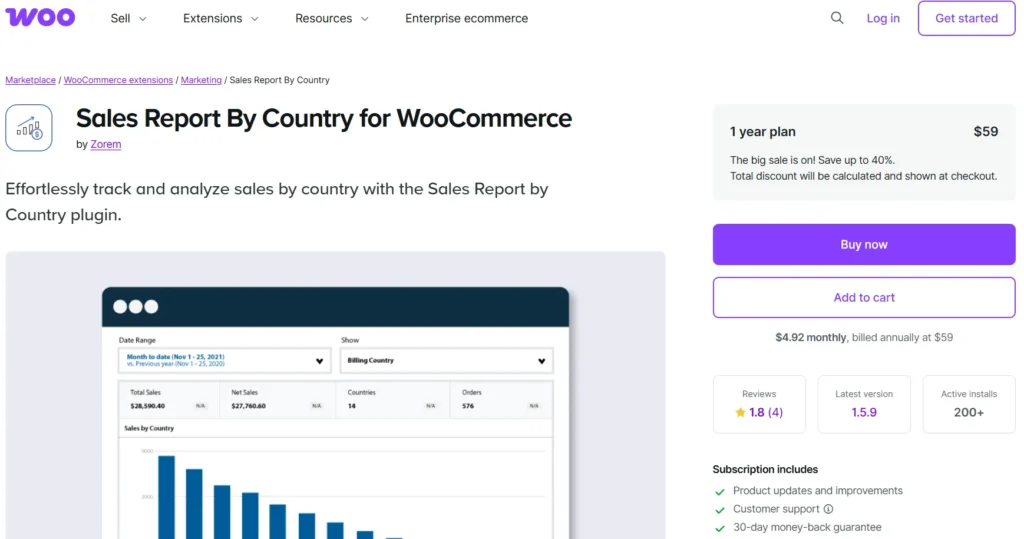1024x539 pixels.
Task: Click the star rating icon in Reviews
Action: click(x=740, y=412)
